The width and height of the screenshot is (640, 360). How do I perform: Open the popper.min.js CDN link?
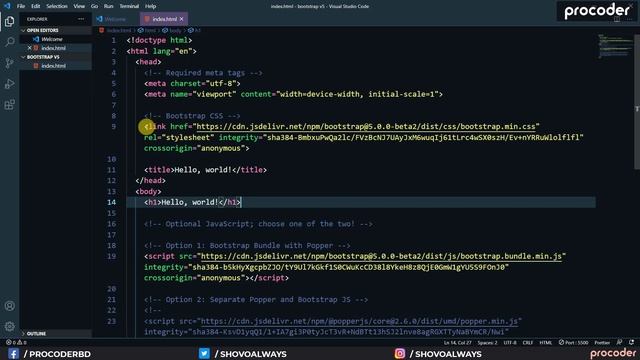point(359,321)
